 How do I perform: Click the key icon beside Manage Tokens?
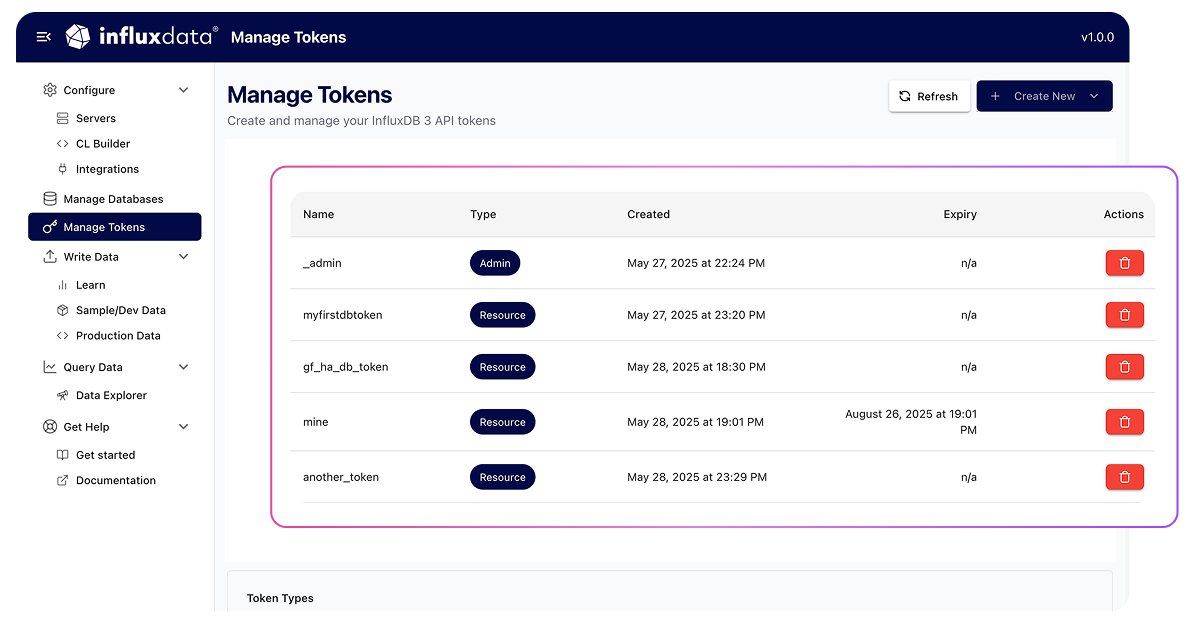[x=49, y=227]
